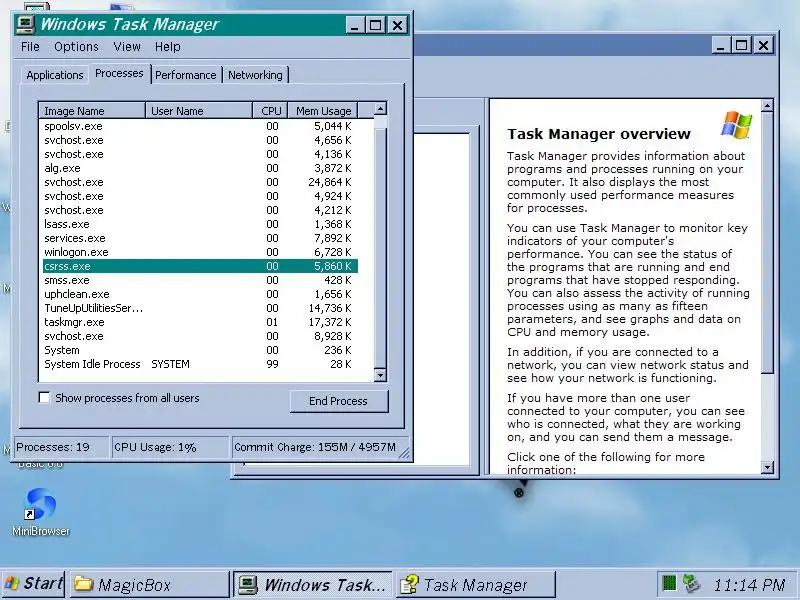Switch to MagicBox taskbar button

(x=149, y=584)
